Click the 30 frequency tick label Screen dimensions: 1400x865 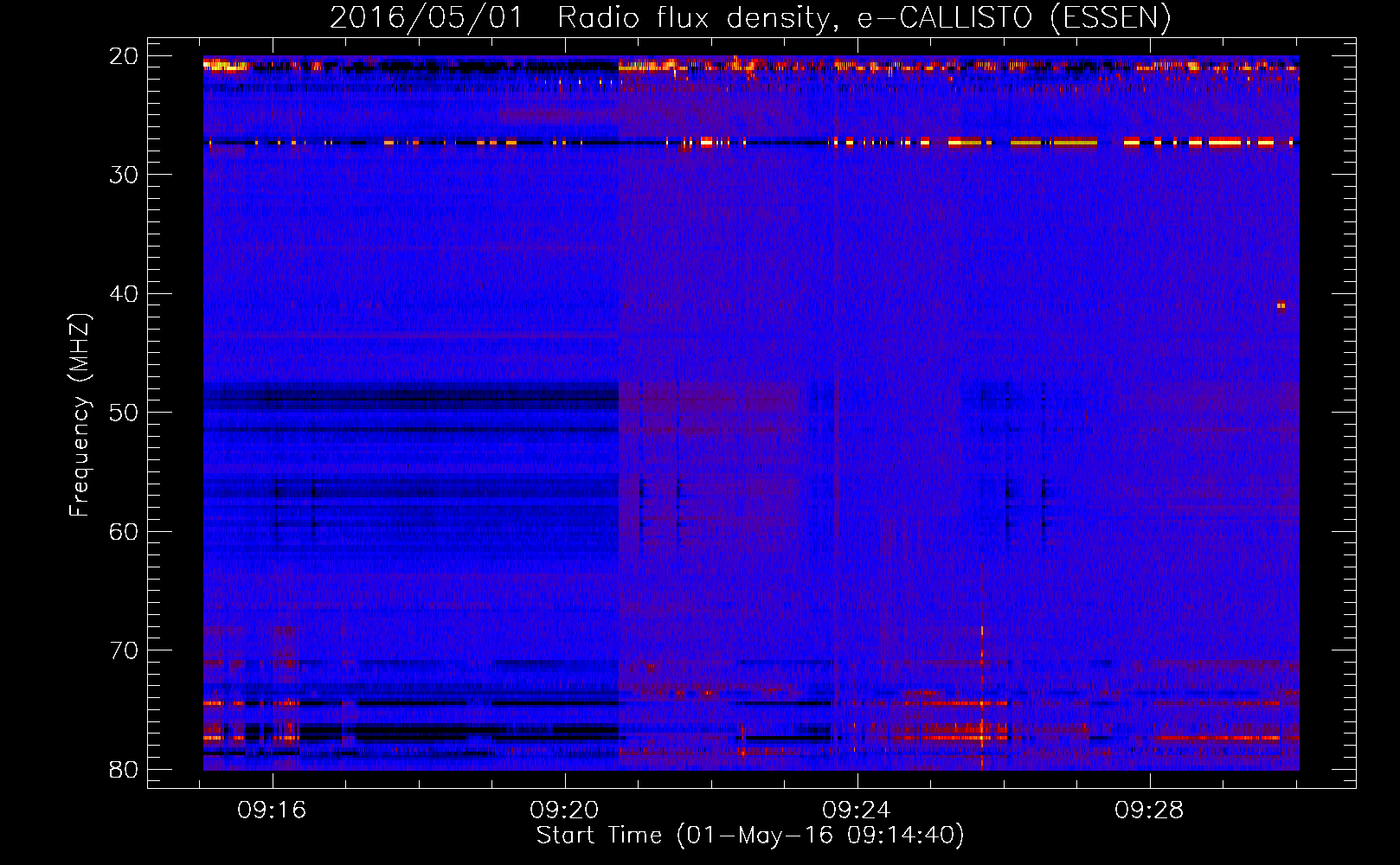point(125,175)
